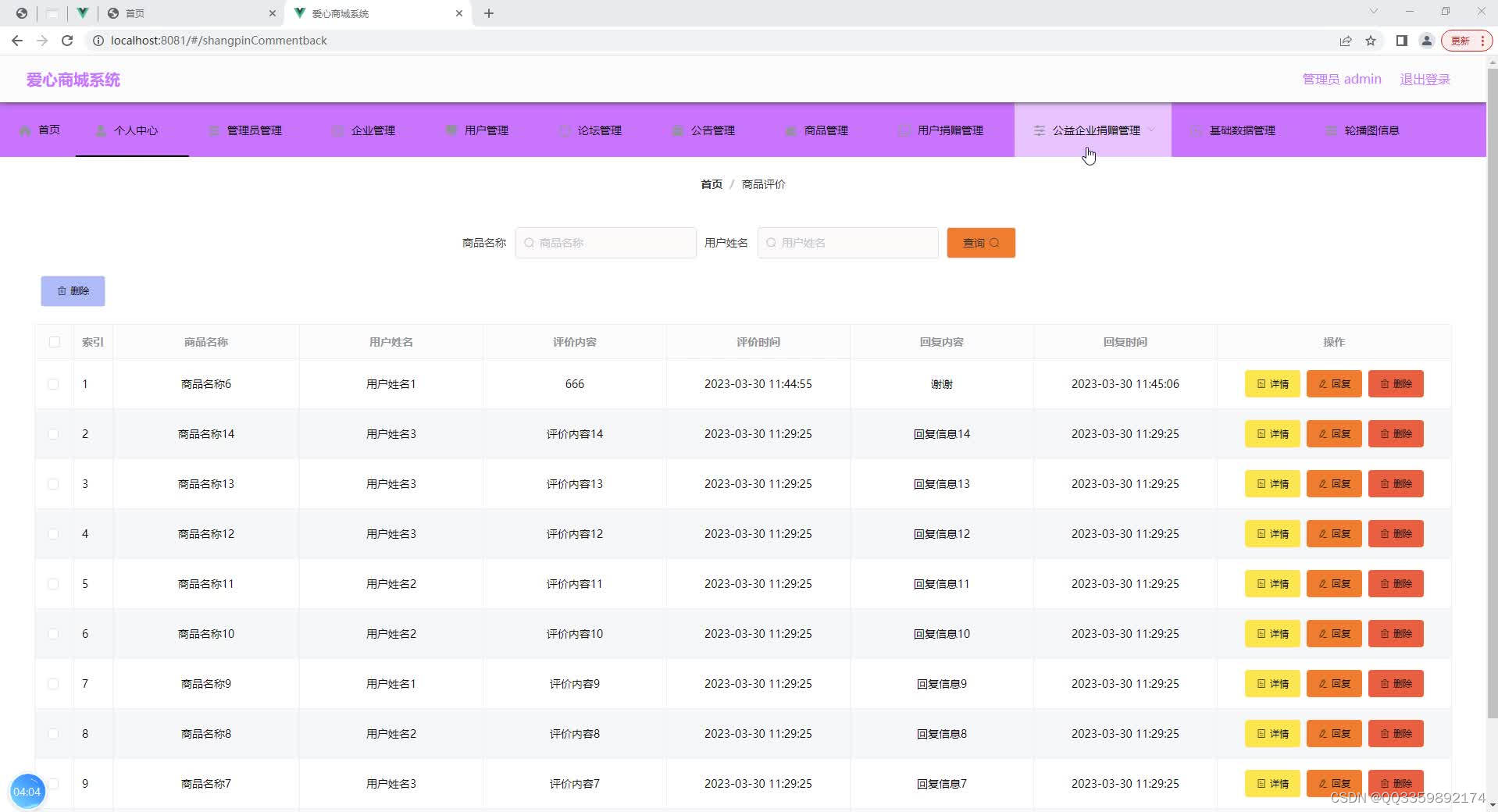This screenshot has height=812, width=1498.
Task: Click 回复 for row 商品名称10
Action: point(1334,633)
